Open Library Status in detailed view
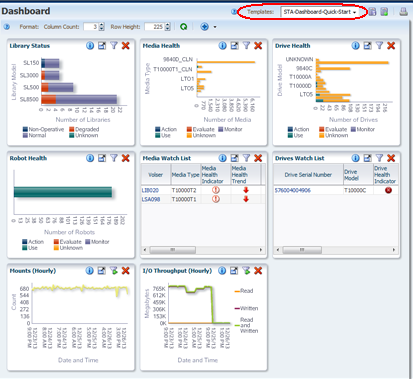Screen dimensions: 413x379 pyautogui.click(x=102, y=46)
